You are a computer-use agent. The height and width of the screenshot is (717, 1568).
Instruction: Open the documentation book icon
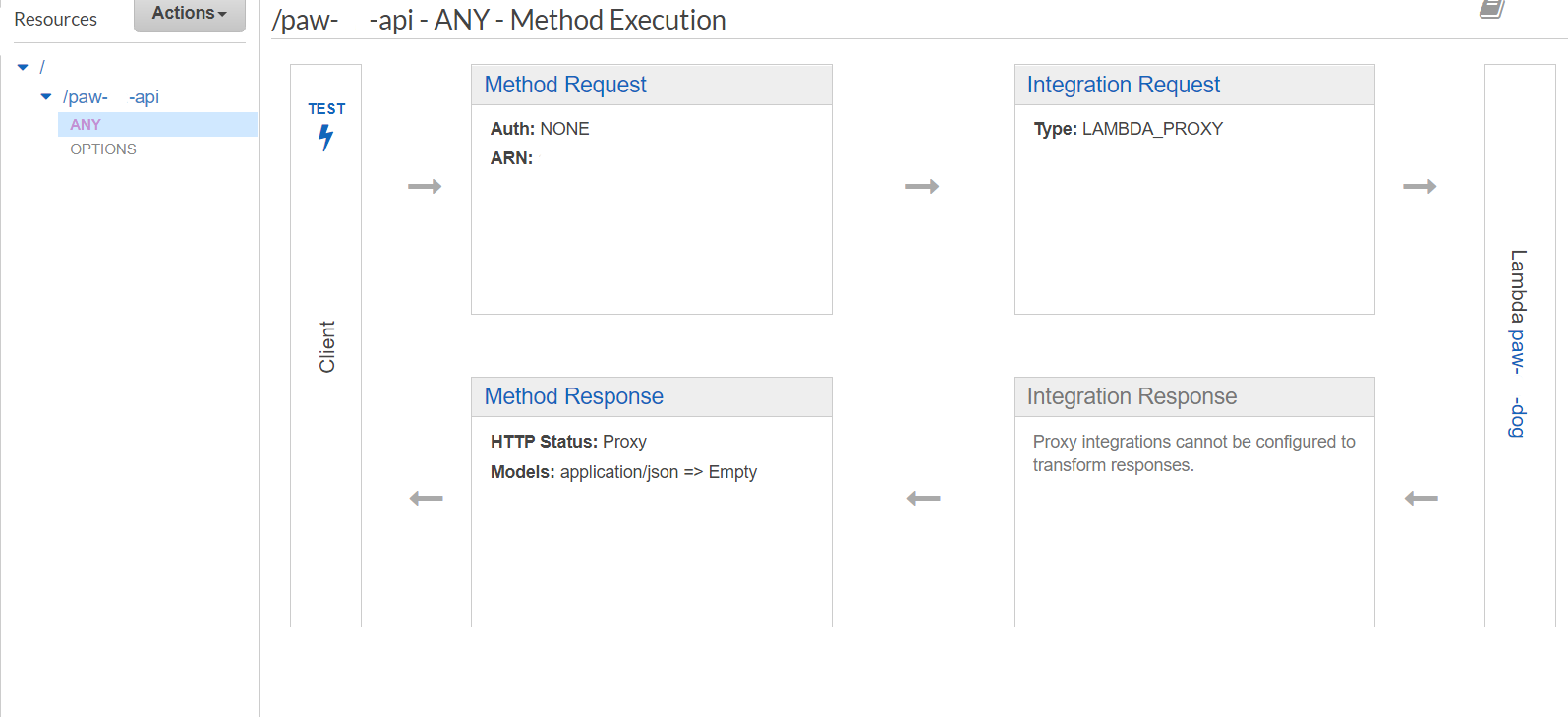1492,9
